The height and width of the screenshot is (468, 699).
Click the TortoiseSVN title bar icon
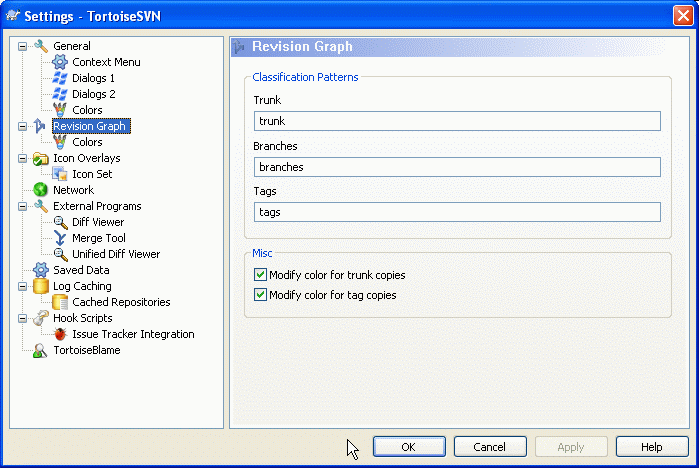click(12, 16)
